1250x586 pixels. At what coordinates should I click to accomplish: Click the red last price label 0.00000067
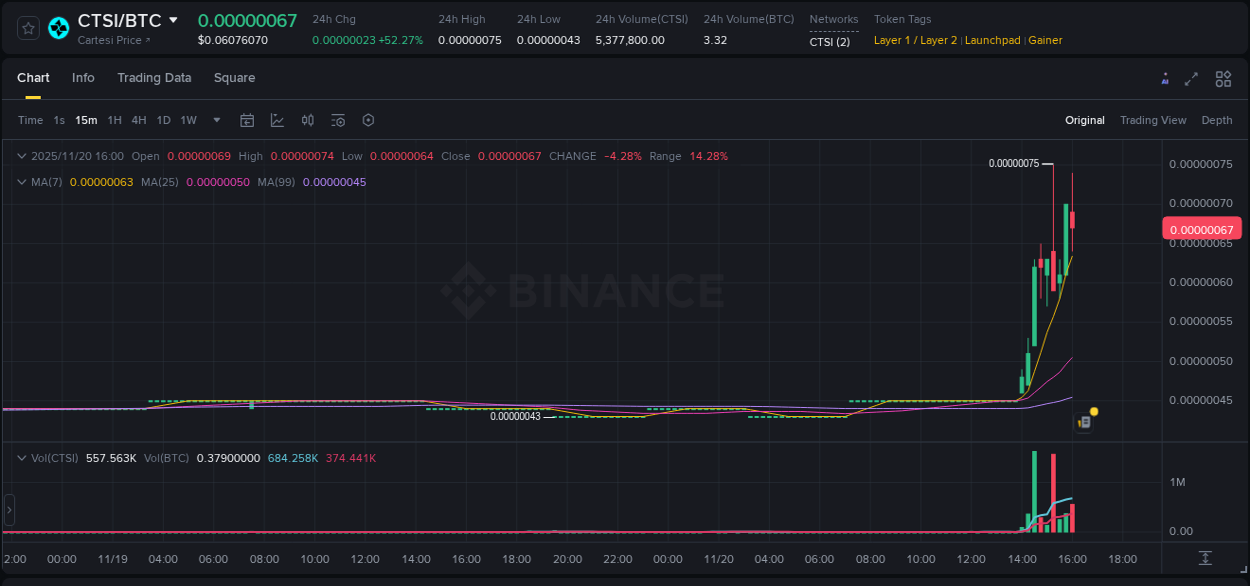(1201, 228)
